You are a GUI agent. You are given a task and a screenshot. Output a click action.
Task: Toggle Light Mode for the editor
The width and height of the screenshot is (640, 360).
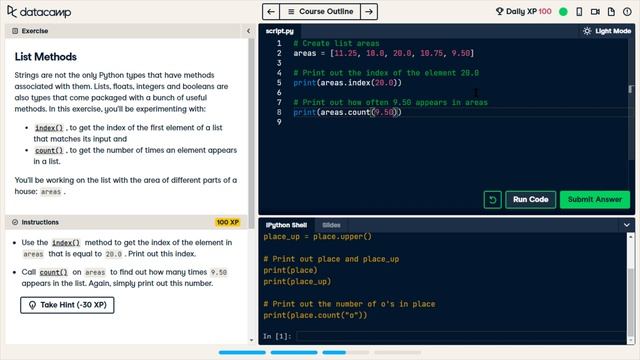[x=607, y=31]
